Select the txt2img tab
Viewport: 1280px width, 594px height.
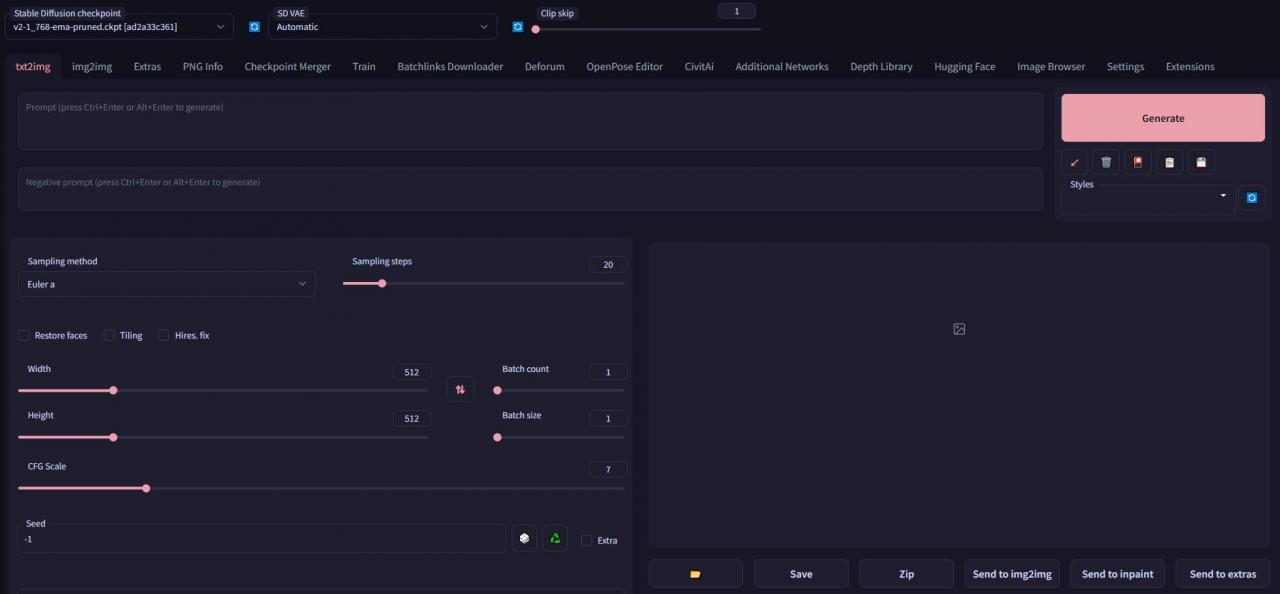point(33,66)
